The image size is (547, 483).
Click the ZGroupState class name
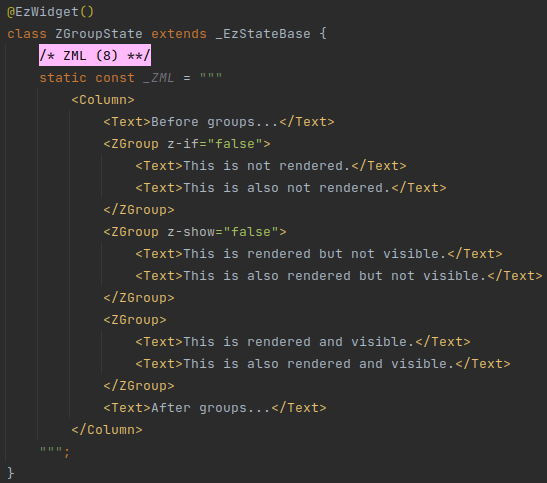[99, 34]
